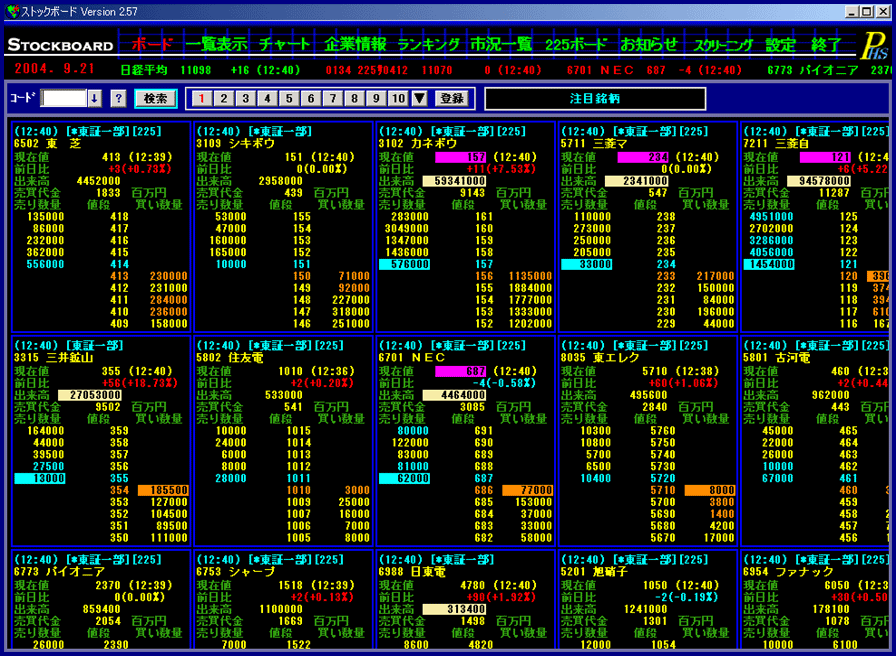This screenshot has width=896, height=656.
Task: Select stock panel 6954 ファナック
Action: tap(788, 572)
